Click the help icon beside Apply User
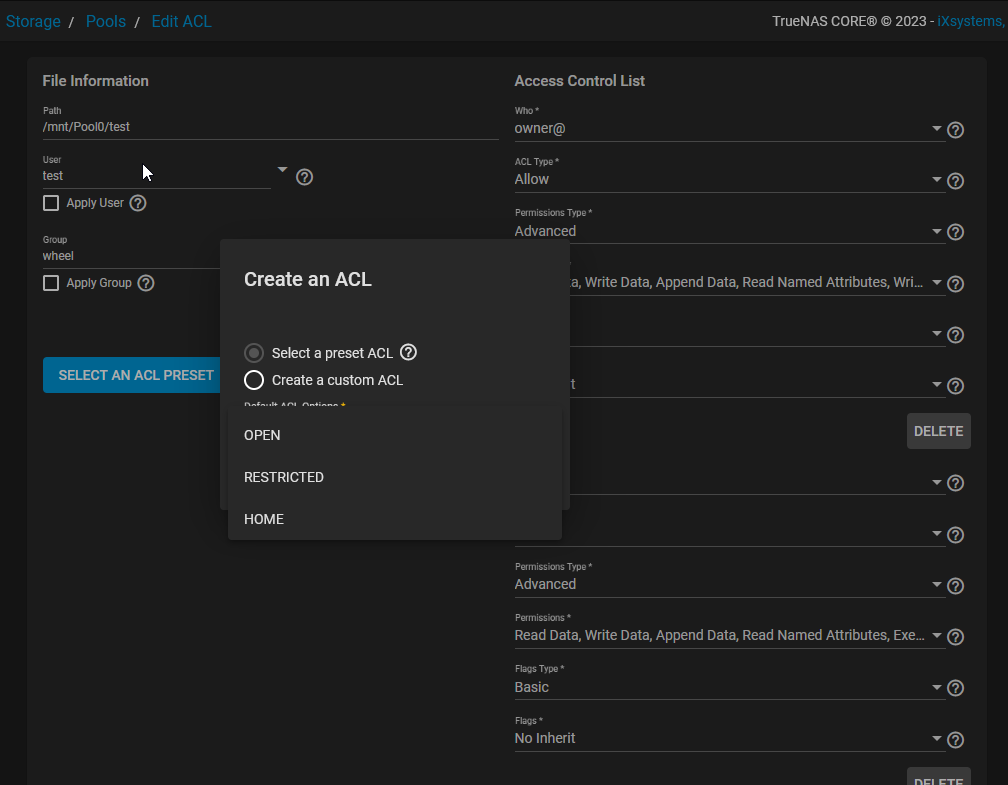The height and width of the screenshot is (785, 1008). [138, 202]
